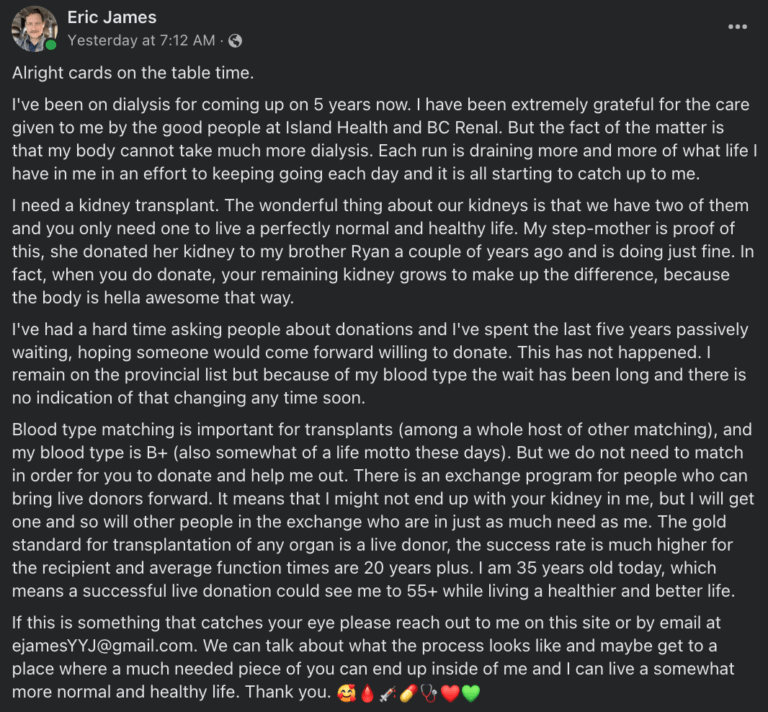Open the "Yesterday at 7:12 AM" timestamp
The image size is (768, 712).
point(141,41)
